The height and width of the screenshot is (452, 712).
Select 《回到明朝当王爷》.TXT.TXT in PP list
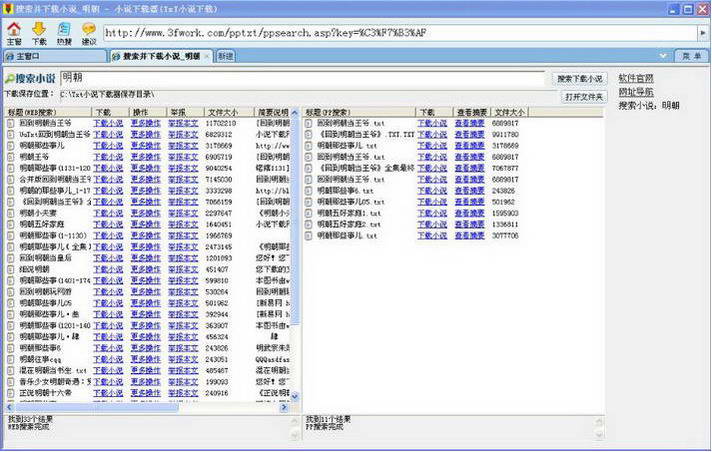[x=366, y=134]
